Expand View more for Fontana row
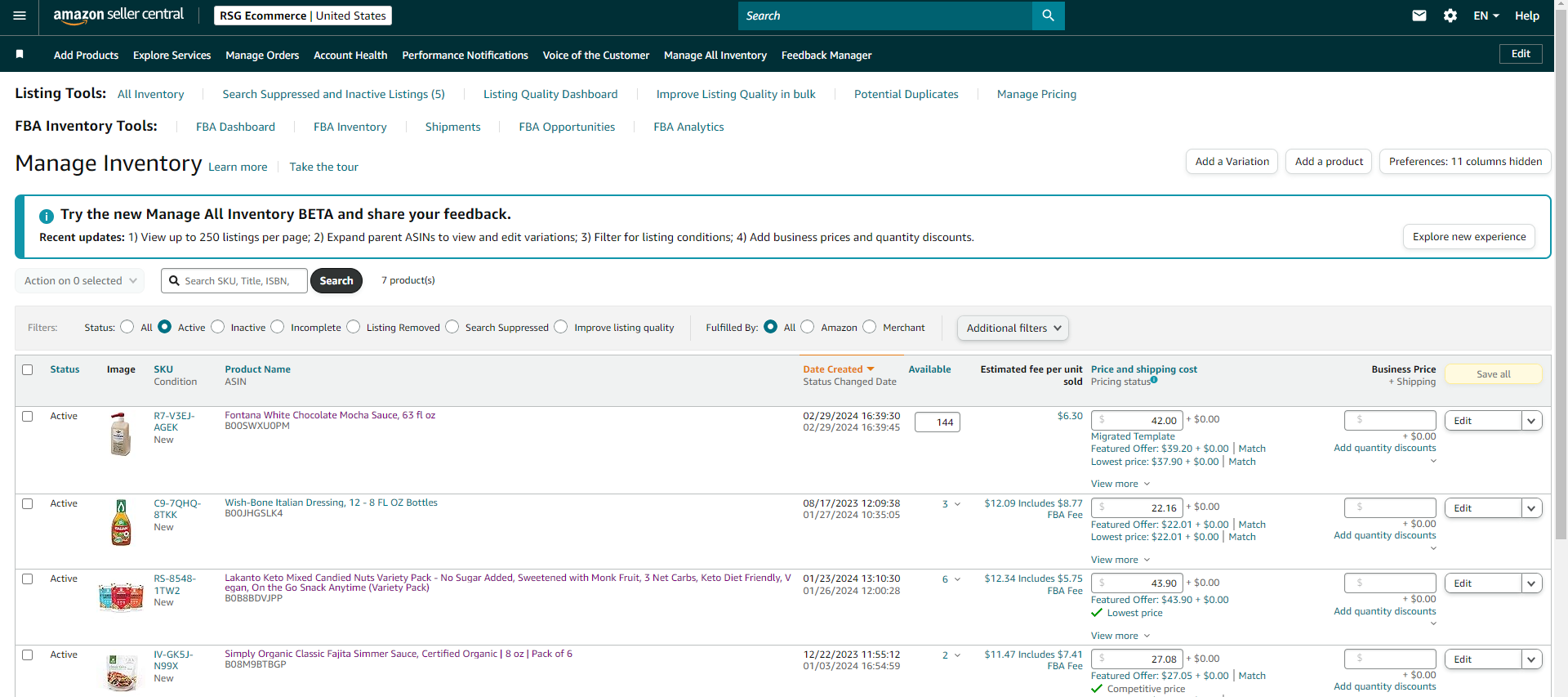 [1120, 484]
